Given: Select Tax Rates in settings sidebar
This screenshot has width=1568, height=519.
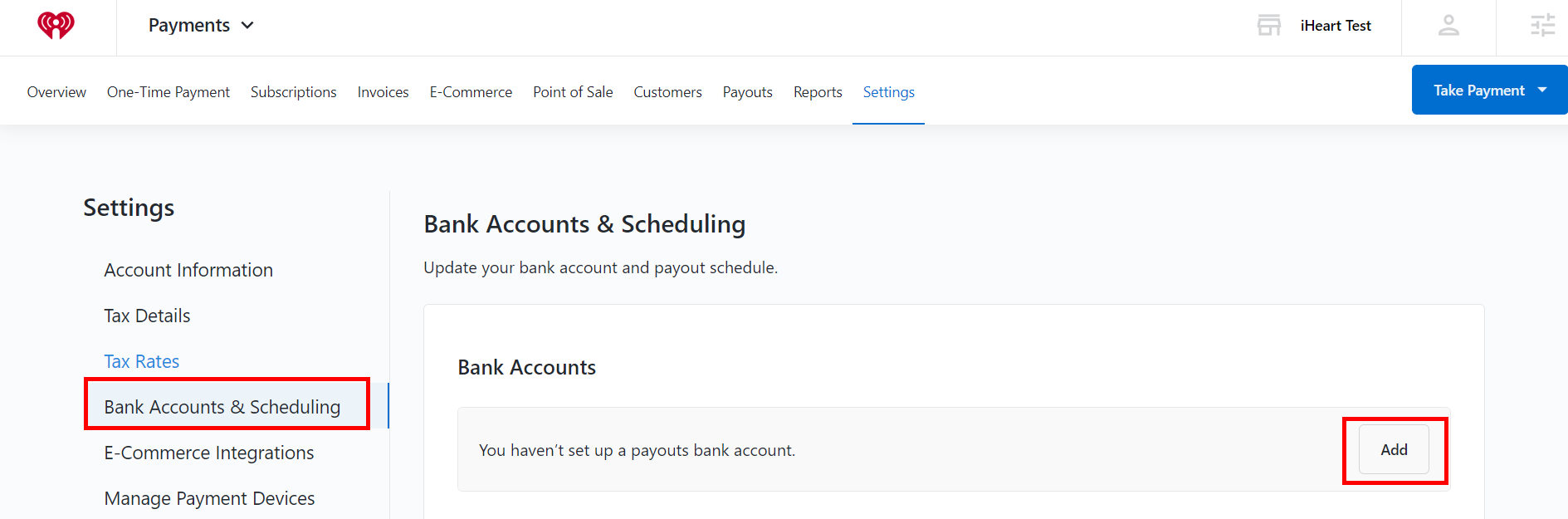Looking at the screenshot, I should point(142,361).
